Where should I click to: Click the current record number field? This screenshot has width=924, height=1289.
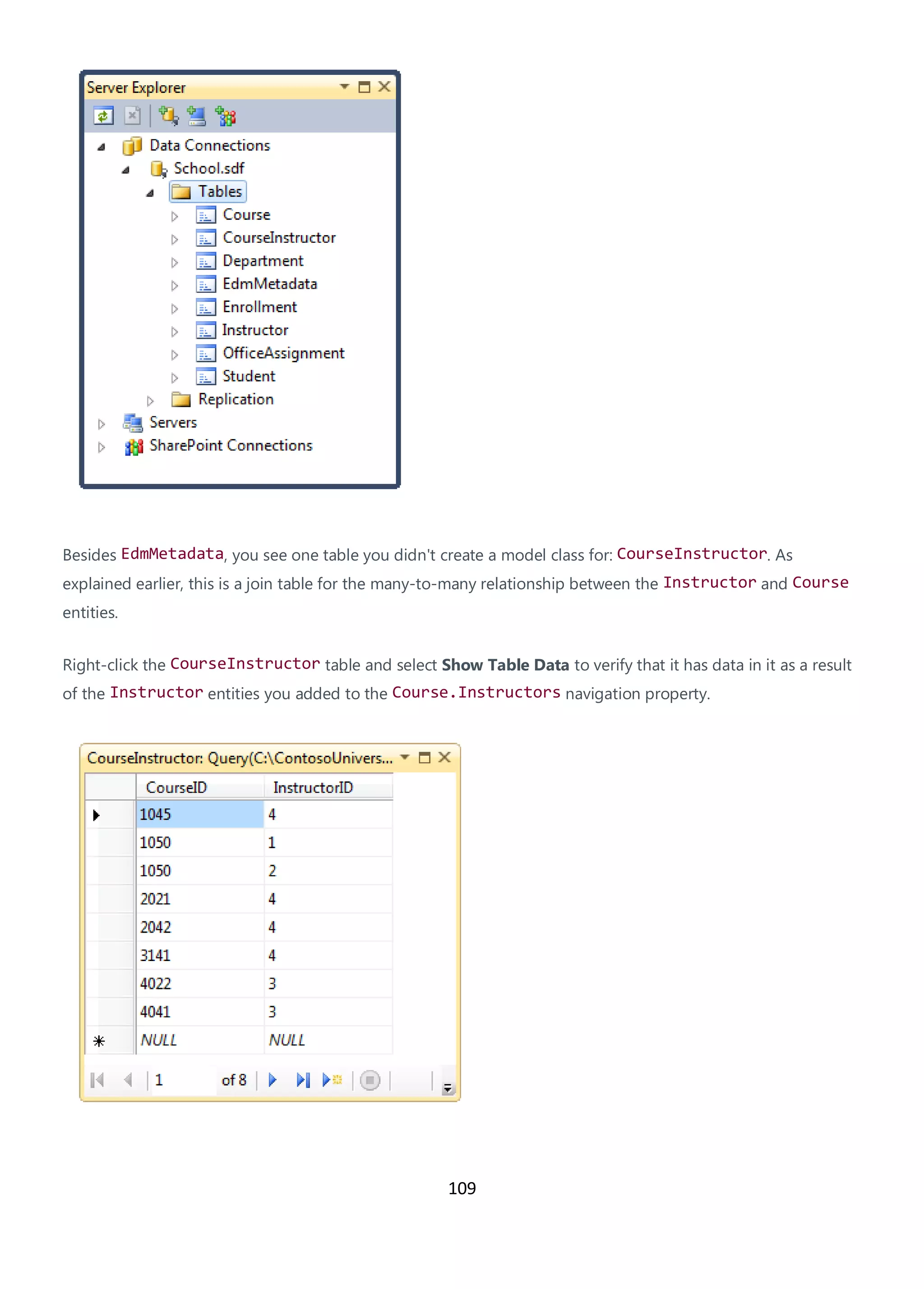pos(183,1080)
